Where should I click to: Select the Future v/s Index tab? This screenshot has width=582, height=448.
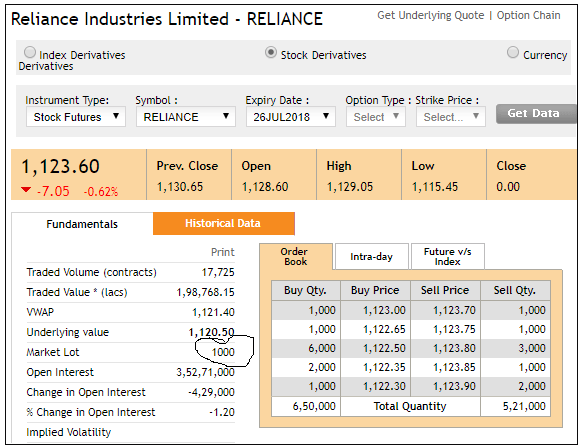coord(448,256)
